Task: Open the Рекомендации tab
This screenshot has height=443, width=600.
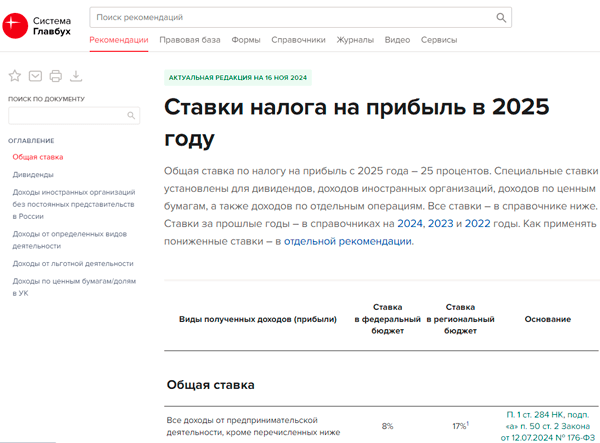Action: tap(119, 40)
